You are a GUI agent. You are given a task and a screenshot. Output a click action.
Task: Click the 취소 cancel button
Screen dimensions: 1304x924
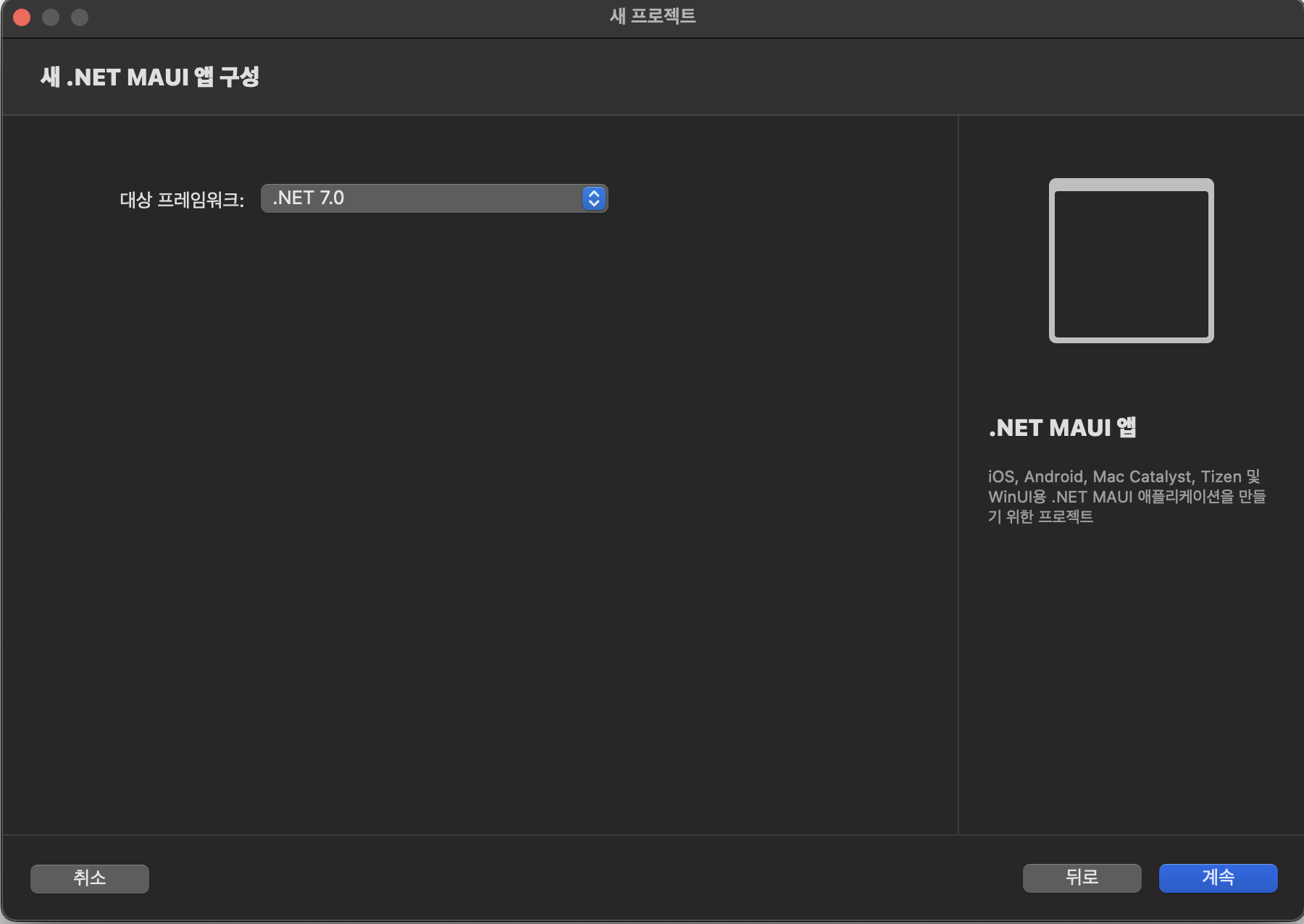(90, 878)
